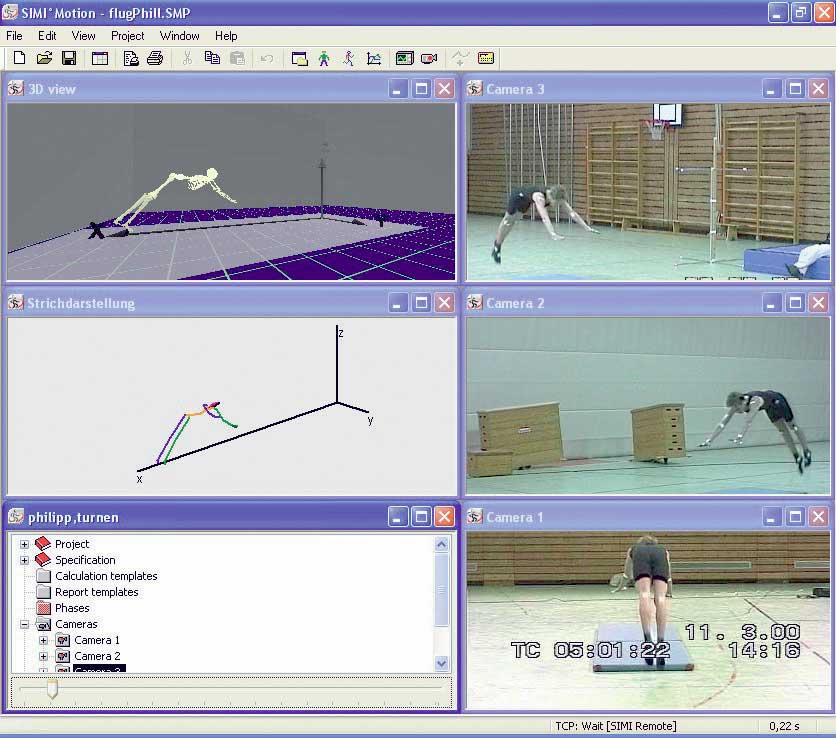The image size is (836, 738).
Task: Expand the Camera 2 tree node
Action: (43, 656)
